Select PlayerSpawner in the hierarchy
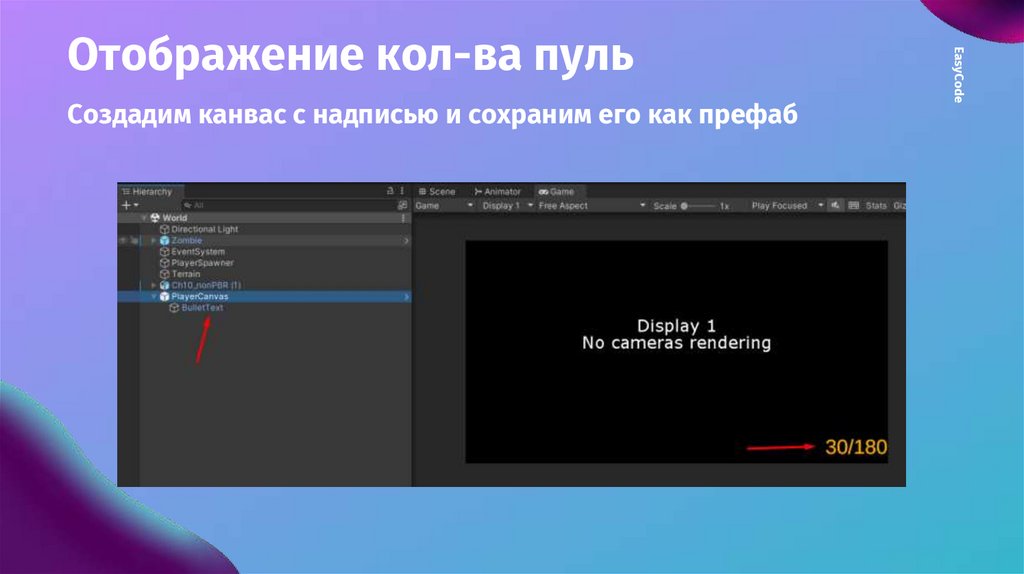This screenshot has height=574, width=1024. click(x=202, y=263)
